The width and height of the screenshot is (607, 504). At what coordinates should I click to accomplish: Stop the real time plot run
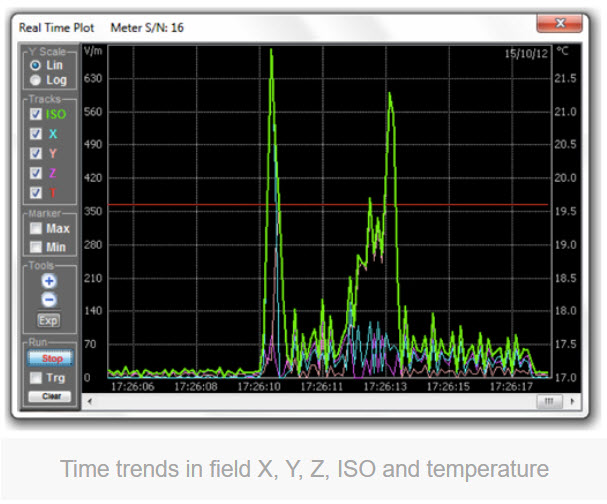click(x=50, y=358)
